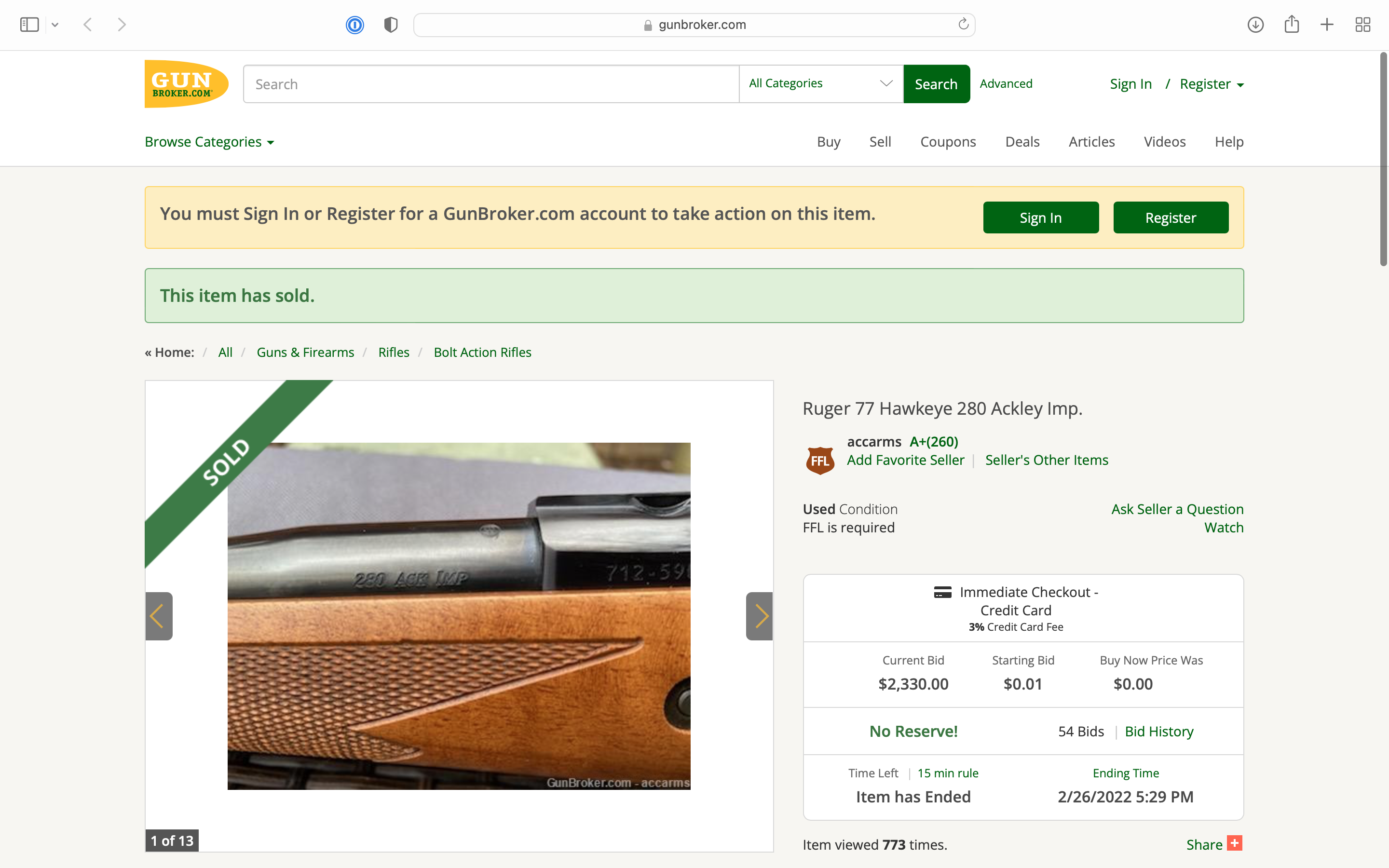
Task: Click the green Search button
Action: 936,84
